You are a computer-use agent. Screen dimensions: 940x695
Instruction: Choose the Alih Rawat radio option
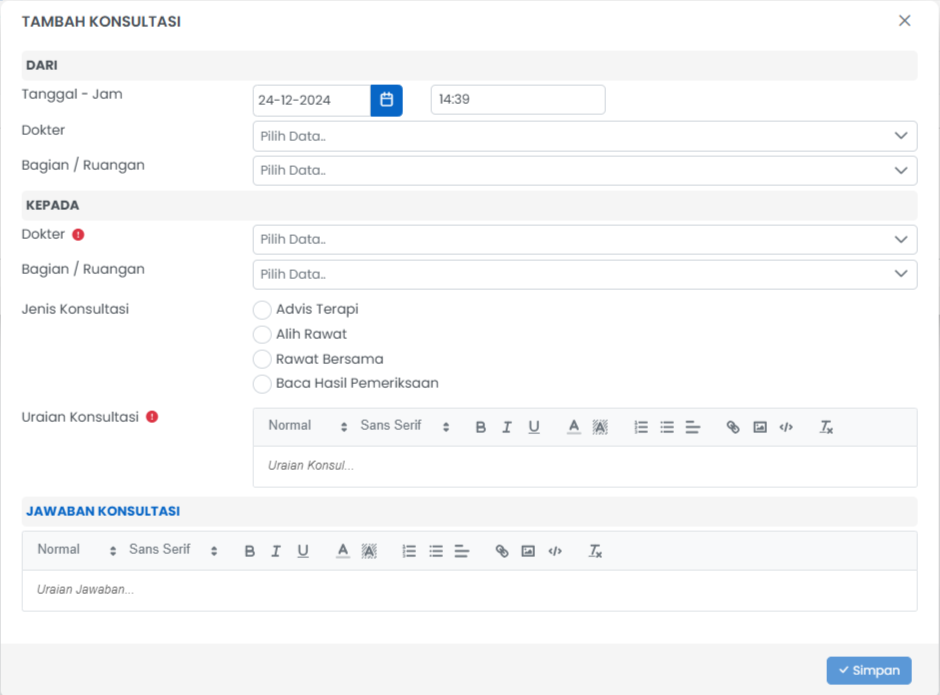tap(262, 335)
